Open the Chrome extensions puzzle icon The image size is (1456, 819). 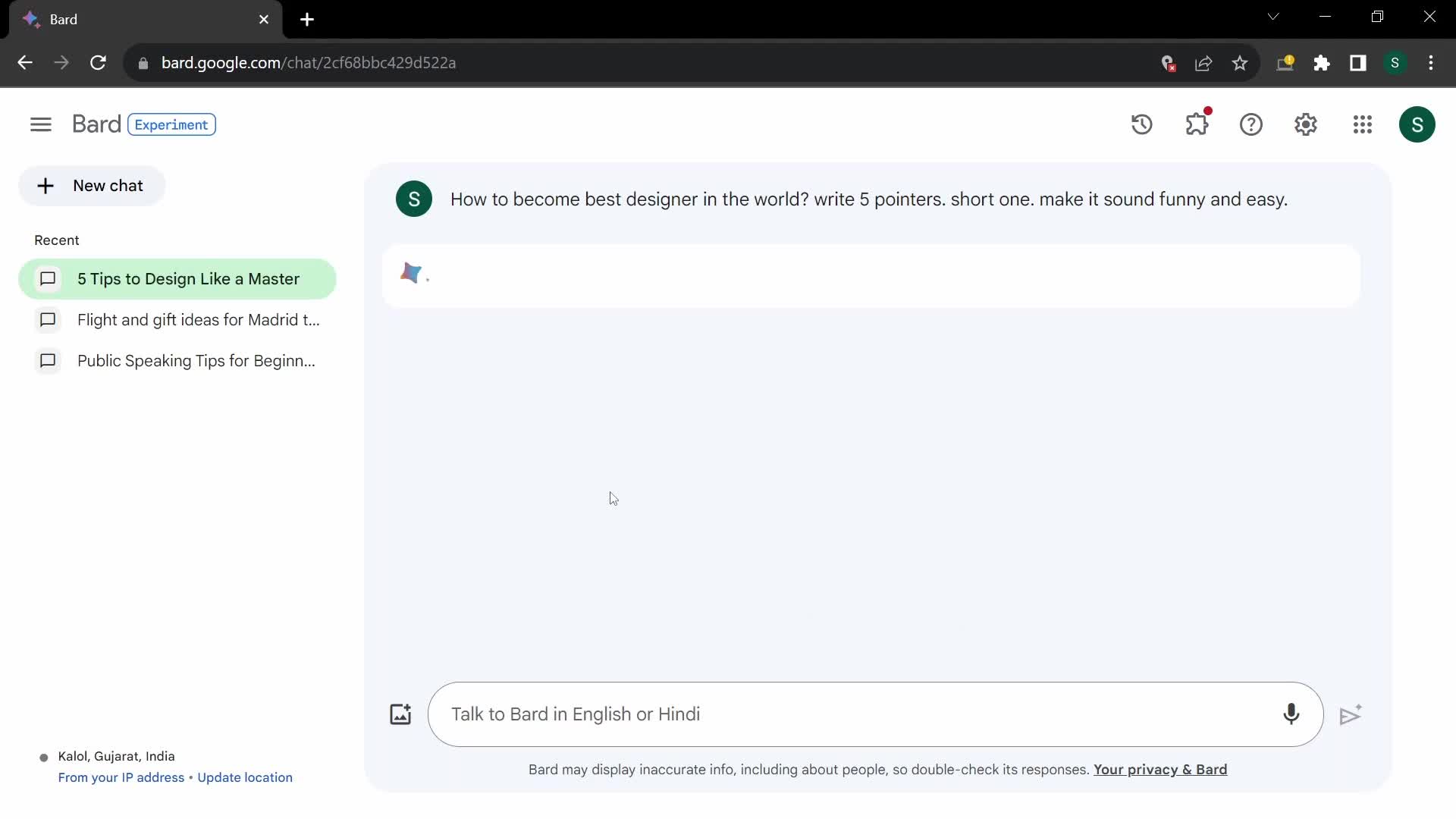pos(1322,63)
